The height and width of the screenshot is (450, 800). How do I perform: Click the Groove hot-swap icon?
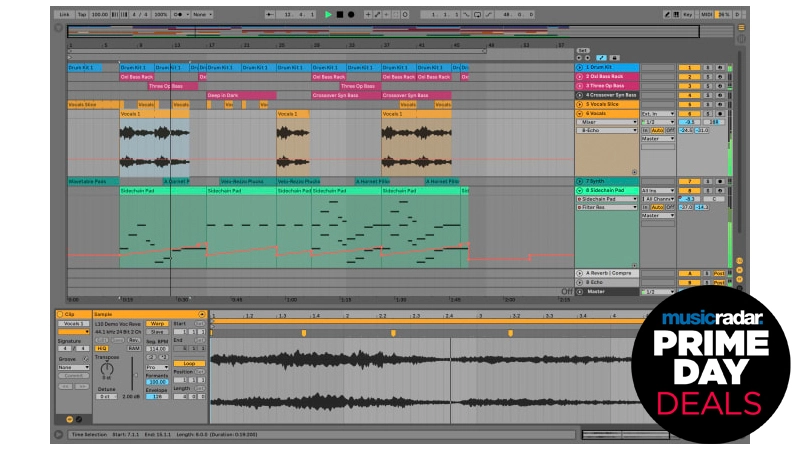tap(86, 359)
